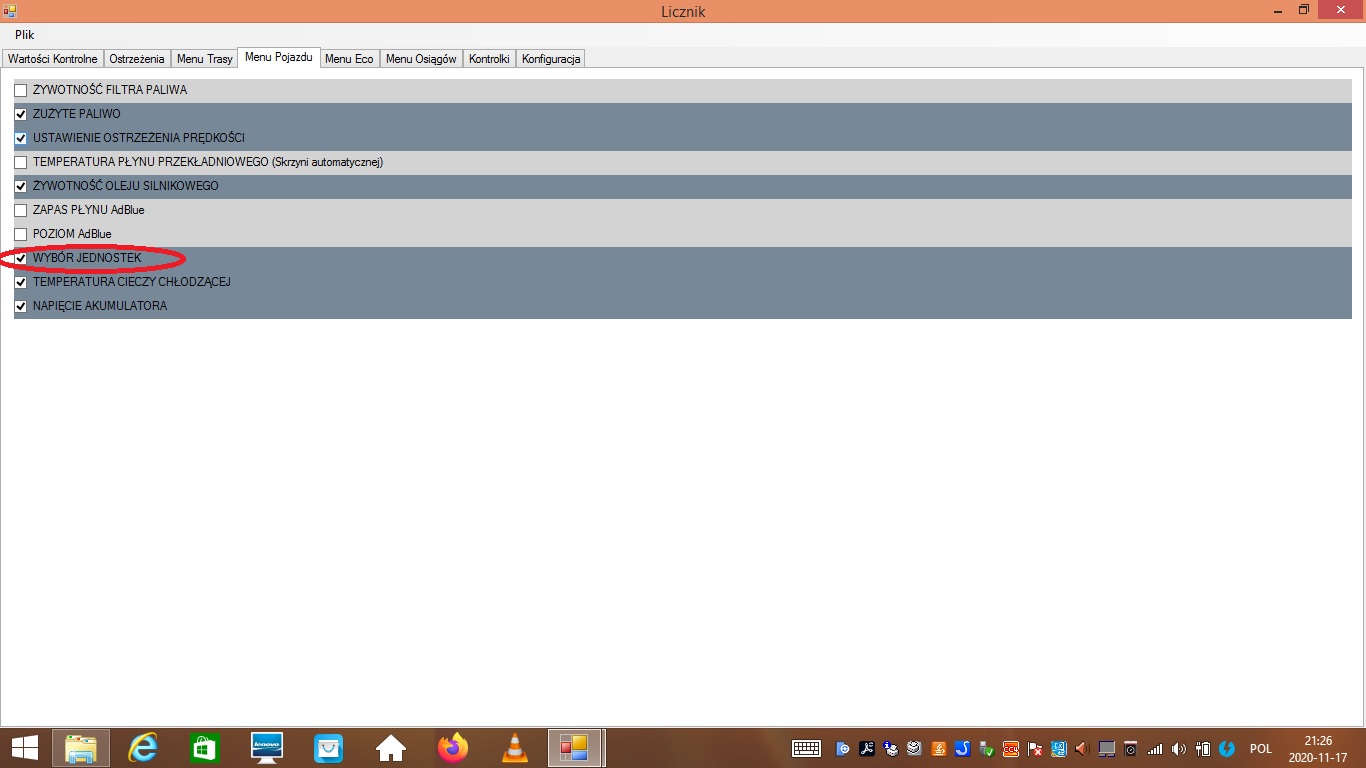Open Internet Explorer in the taskbar

pyautogui.click(x=143, y=748)
